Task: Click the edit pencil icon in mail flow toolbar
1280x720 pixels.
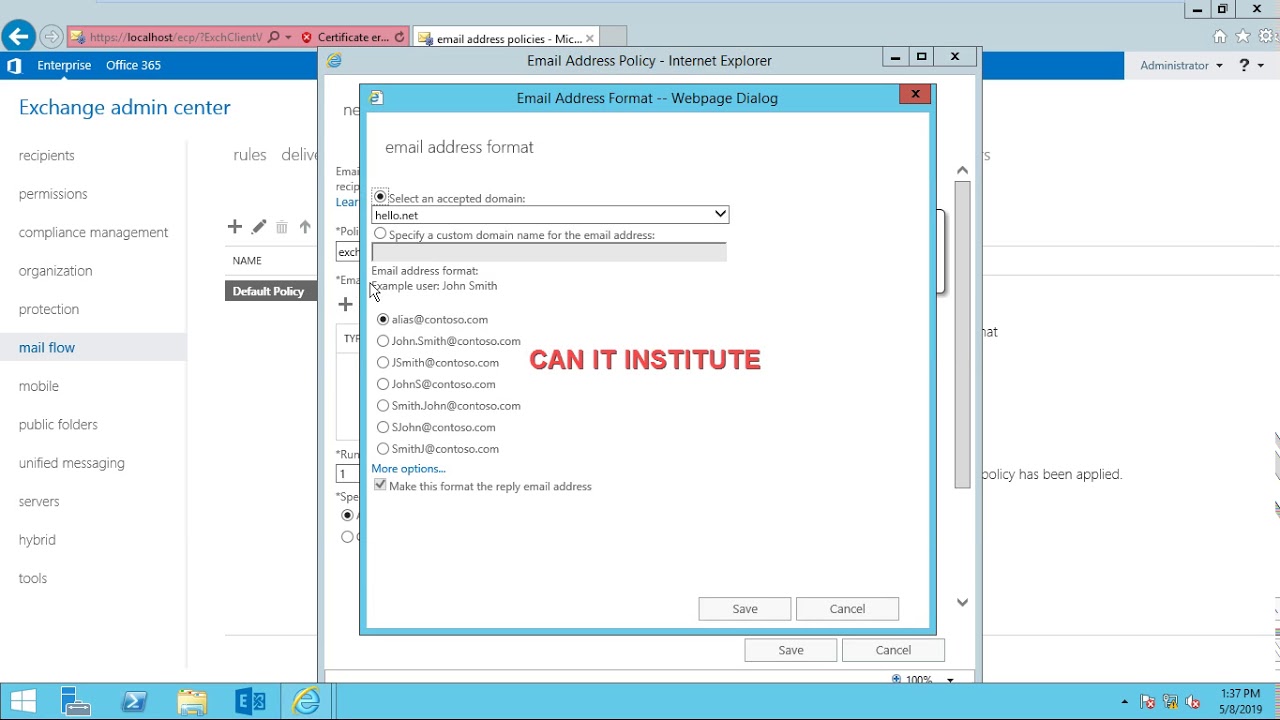Action: 259,227
